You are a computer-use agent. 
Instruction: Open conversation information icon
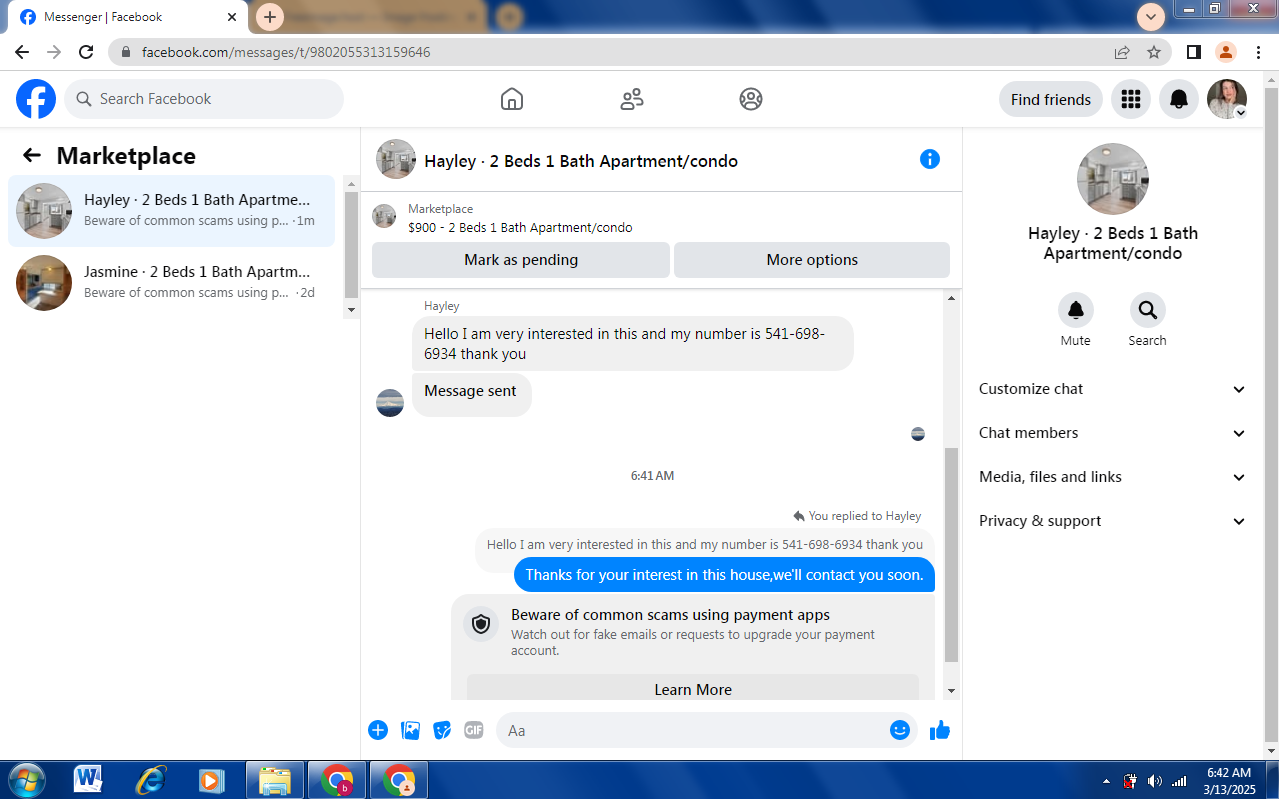930,159
